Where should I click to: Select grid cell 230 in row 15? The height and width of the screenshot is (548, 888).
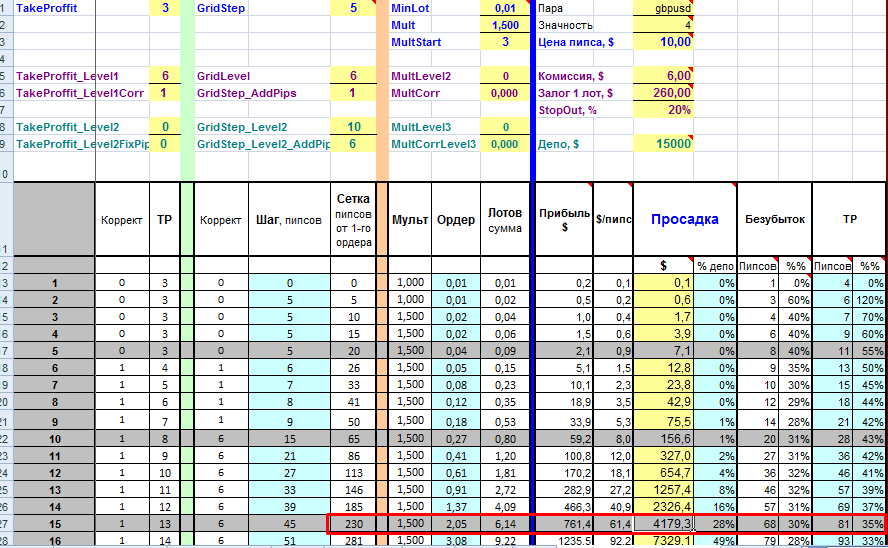tap(353, 524)
